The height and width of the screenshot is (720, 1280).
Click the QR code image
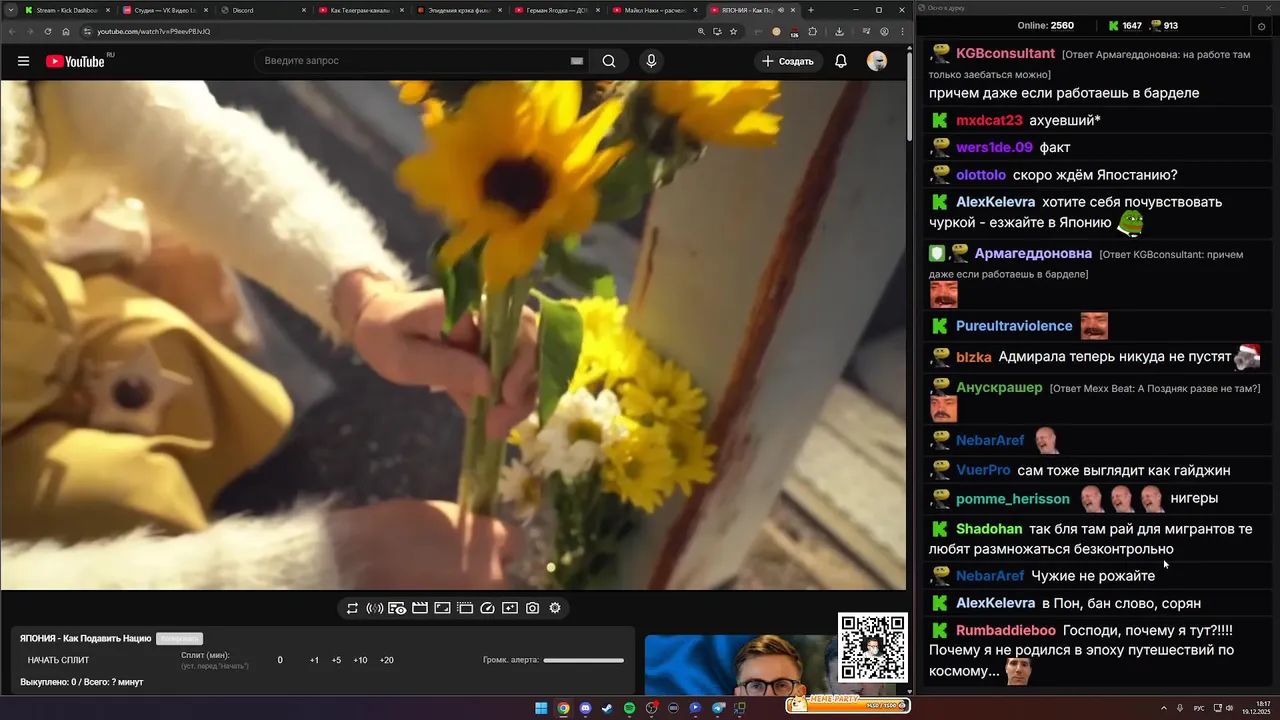873,647
